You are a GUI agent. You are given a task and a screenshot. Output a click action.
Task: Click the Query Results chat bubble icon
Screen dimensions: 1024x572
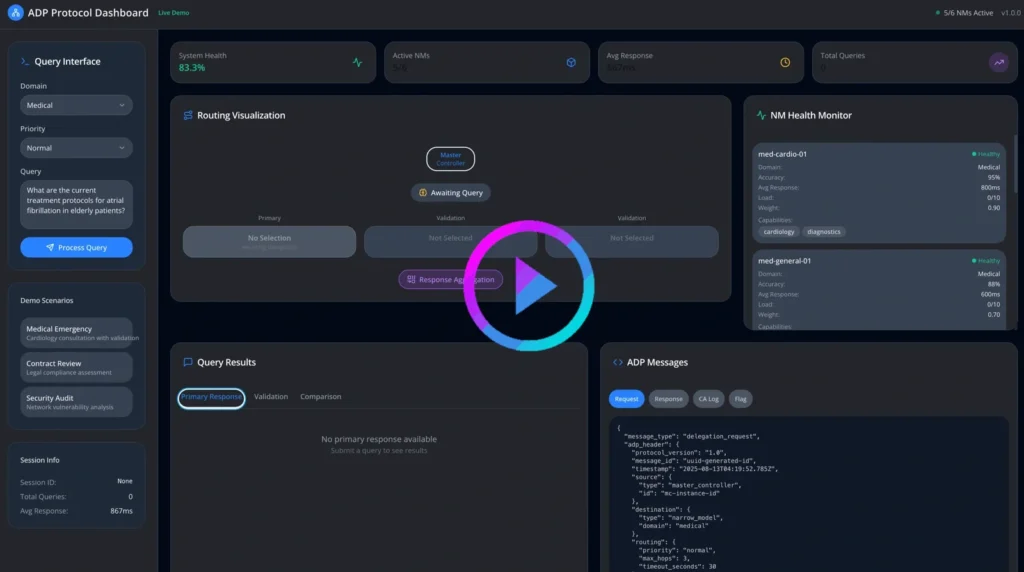point(187,362)
